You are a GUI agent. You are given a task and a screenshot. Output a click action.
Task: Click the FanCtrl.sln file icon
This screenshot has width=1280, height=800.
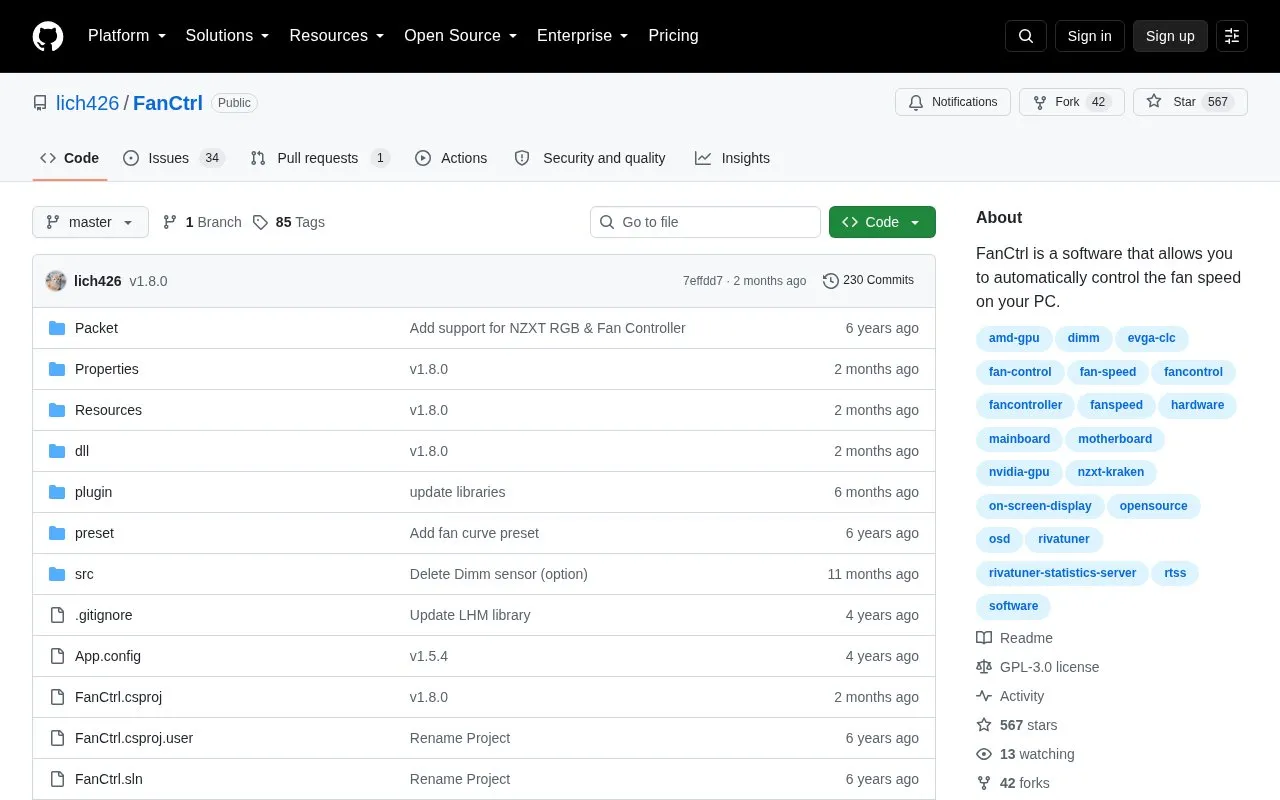[57, 779]
